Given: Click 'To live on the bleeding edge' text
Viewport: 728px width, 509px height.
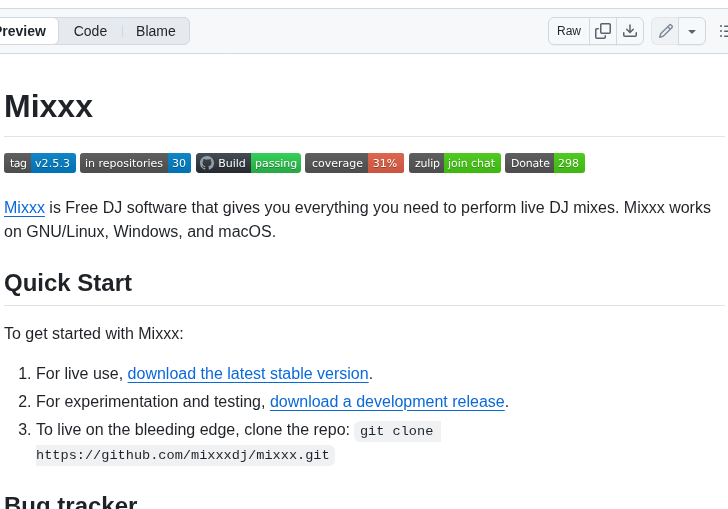Looking at the screenshot, I should (137, 430).
